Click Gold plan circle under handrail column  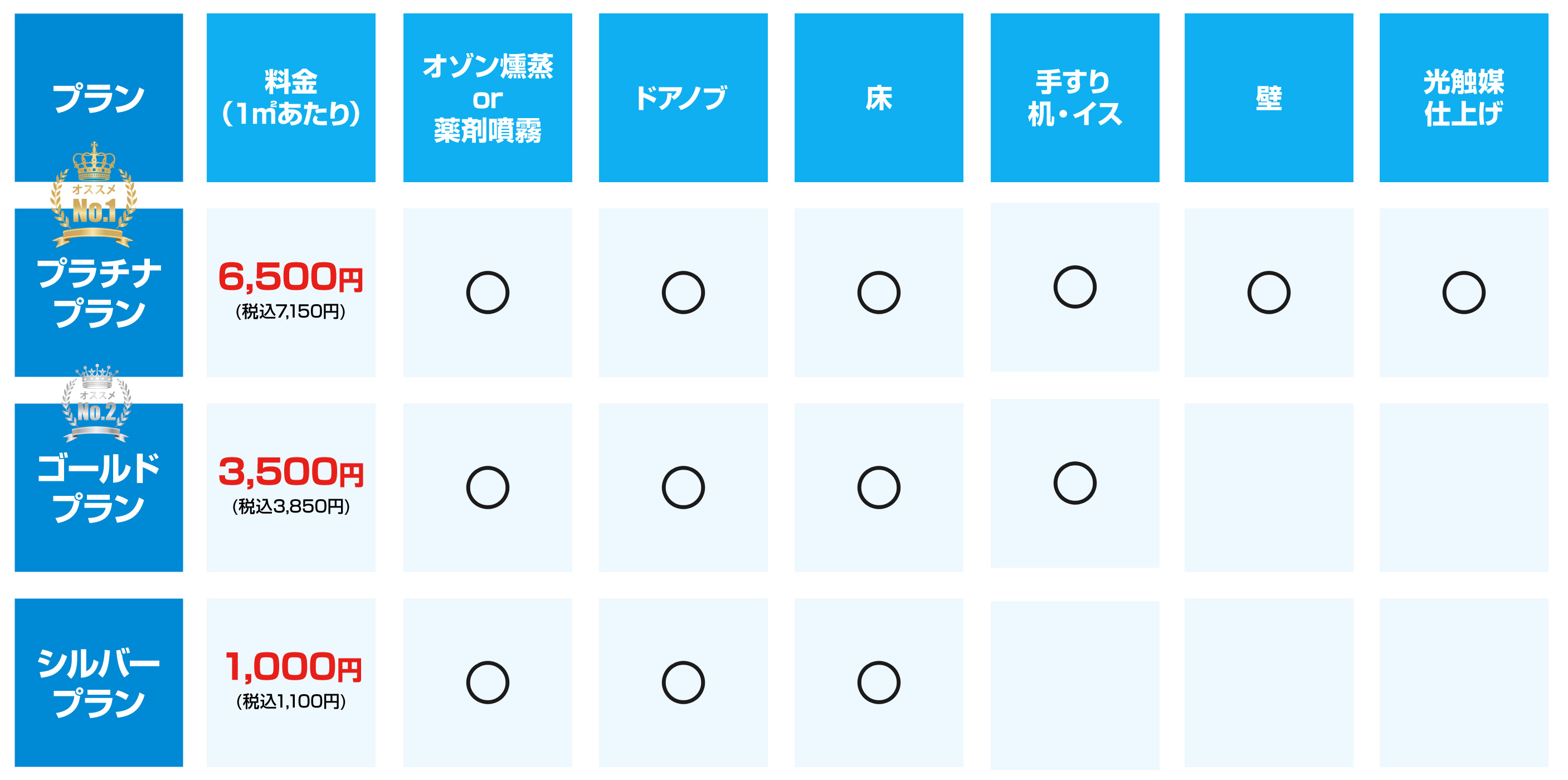coord(1075,483)
